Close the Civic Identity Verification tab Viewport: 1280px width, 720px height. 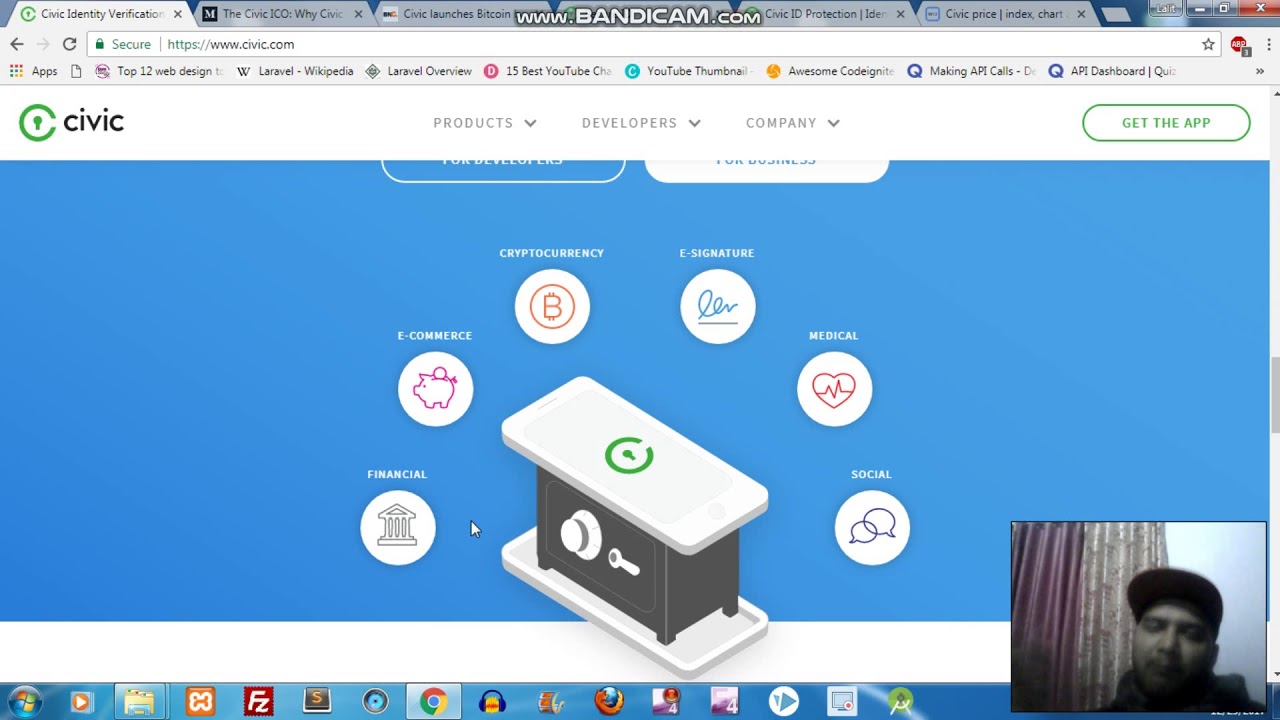pos(178,14)
